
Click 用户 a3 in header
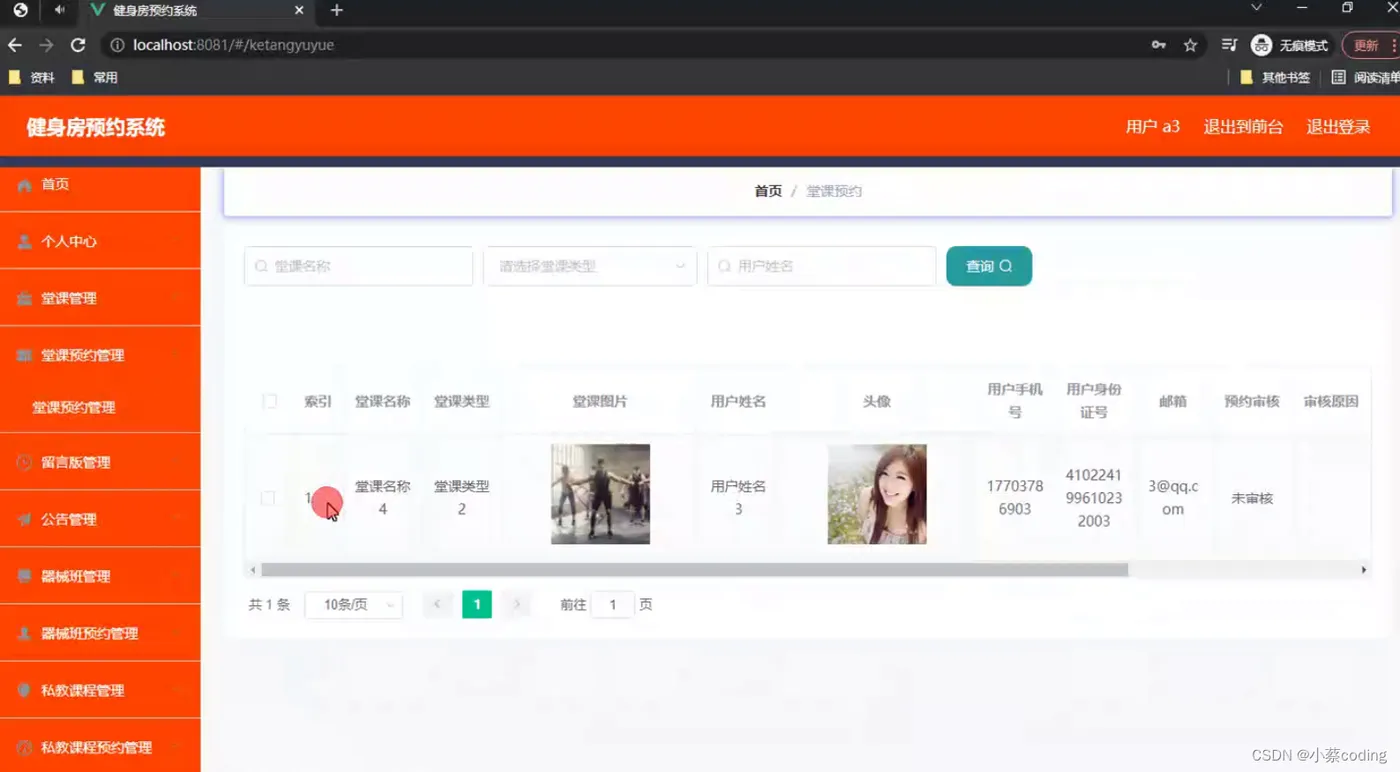(1152, 127)
